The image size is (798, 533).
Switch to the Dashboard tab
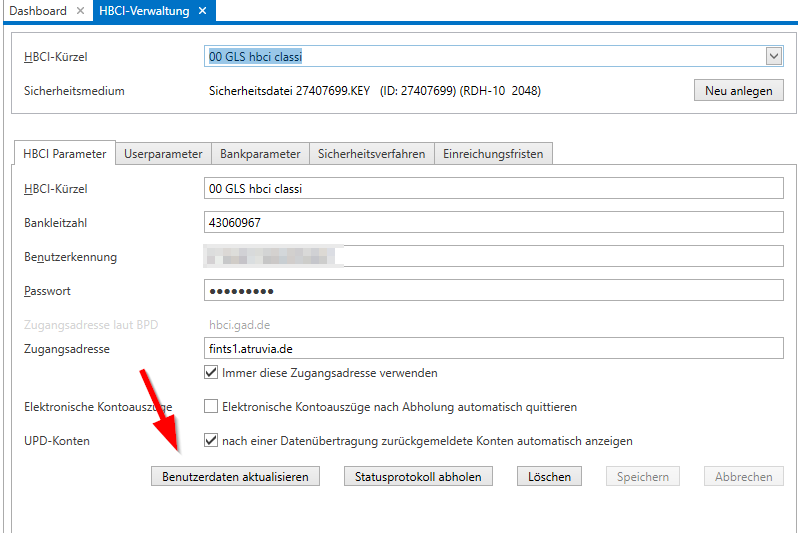pos(37,11)
